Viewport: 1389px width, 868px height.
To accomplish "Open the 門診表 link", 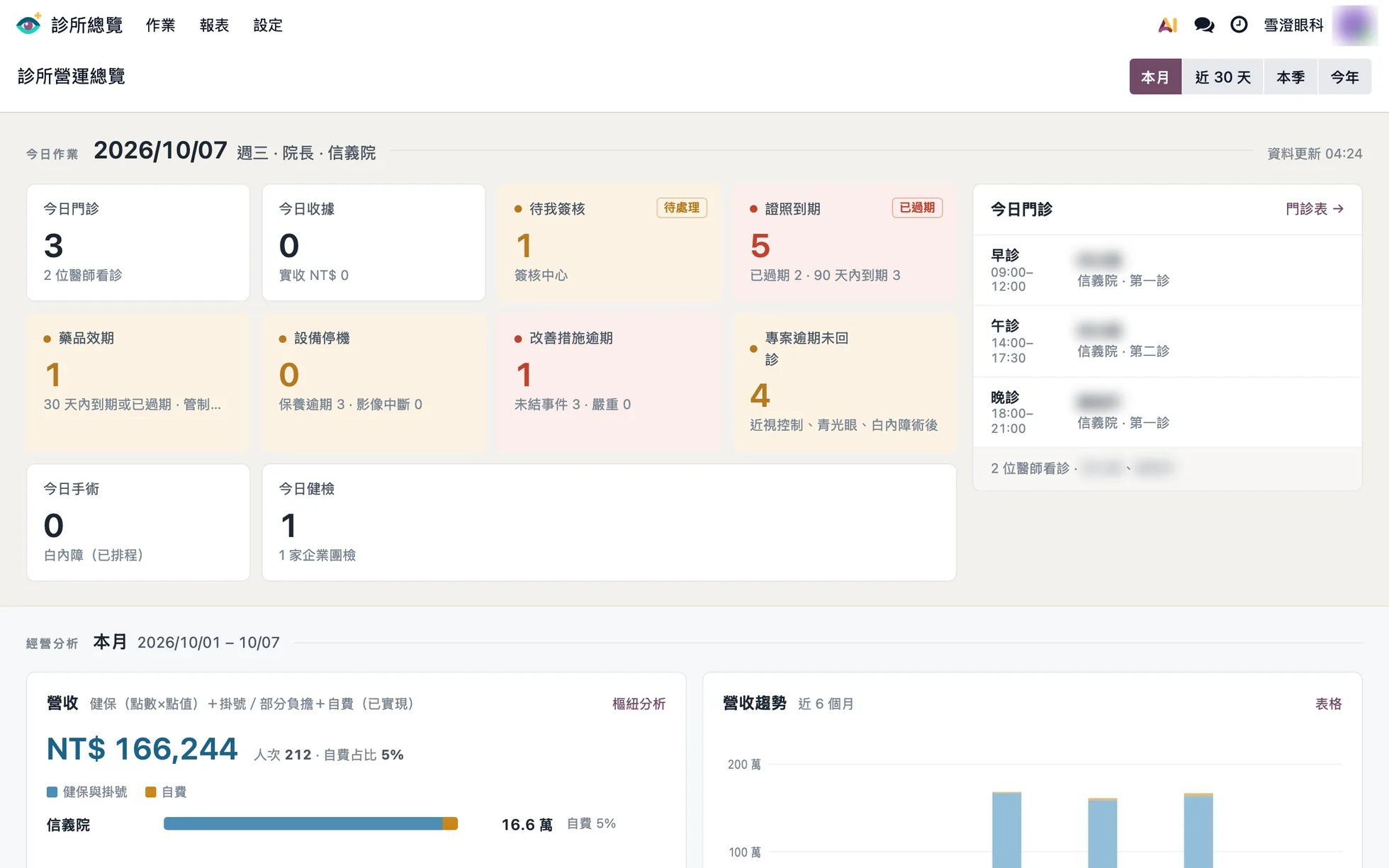I will (x=1315, y=209).
